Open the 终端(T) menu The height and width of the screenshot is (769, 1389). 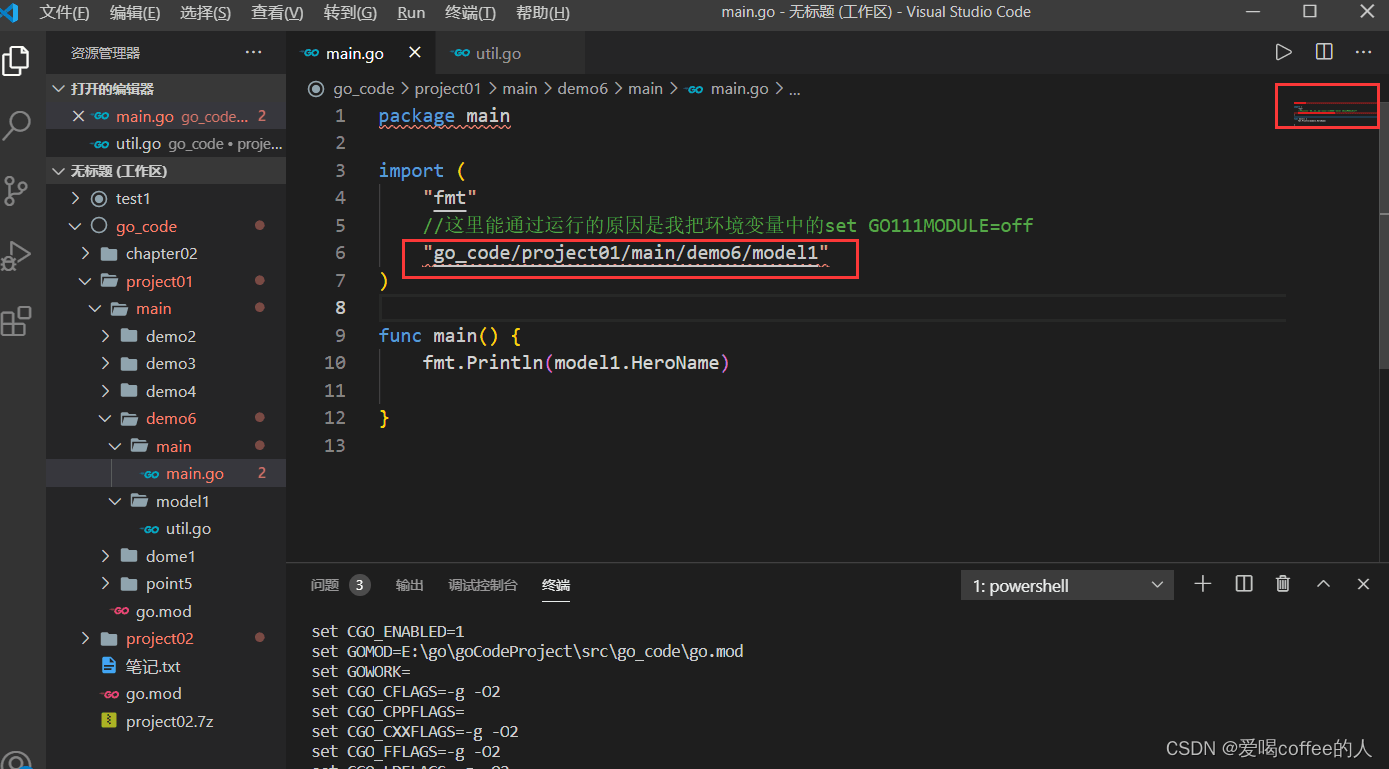470,12
